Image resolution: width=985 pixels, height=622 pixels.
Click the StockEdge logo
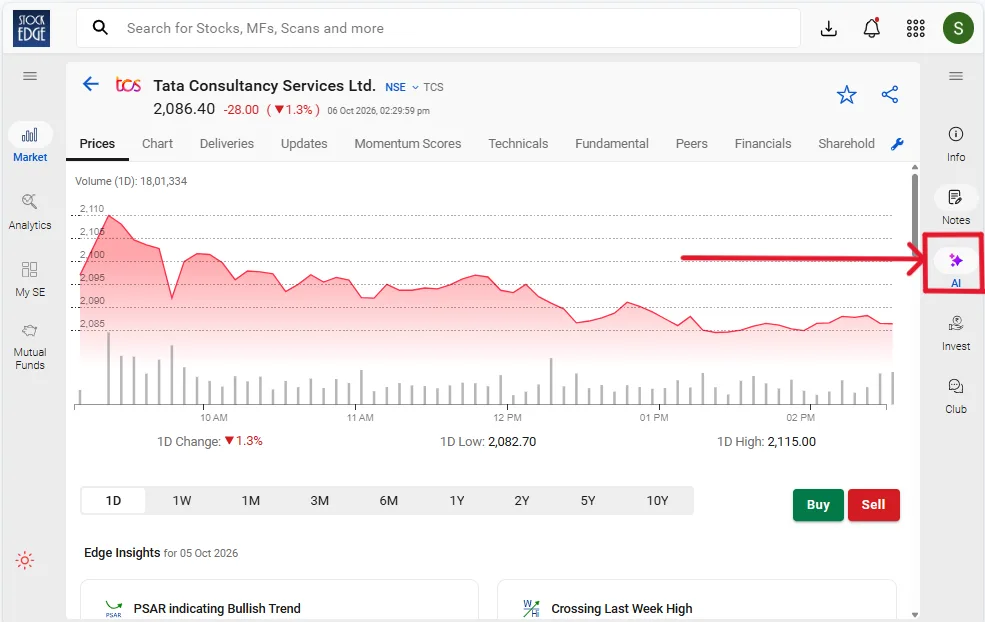coord(31,28)
